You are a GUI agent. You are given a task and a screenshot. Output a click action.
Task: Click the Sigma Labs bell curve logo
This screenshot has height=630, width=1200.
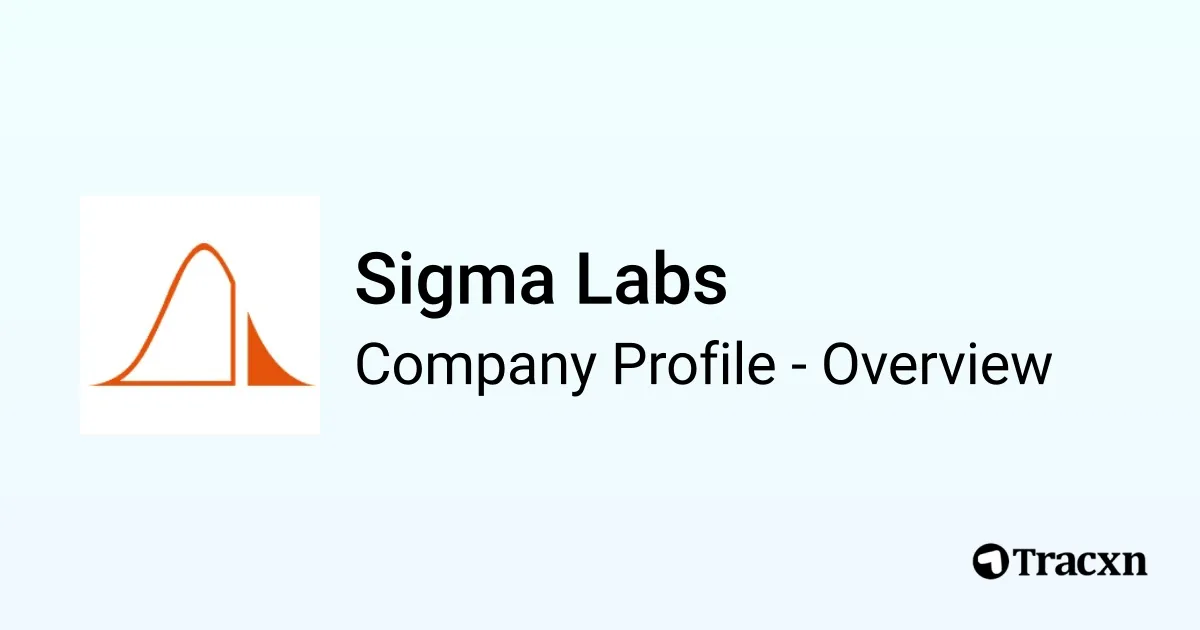click(x=200, y=315)
